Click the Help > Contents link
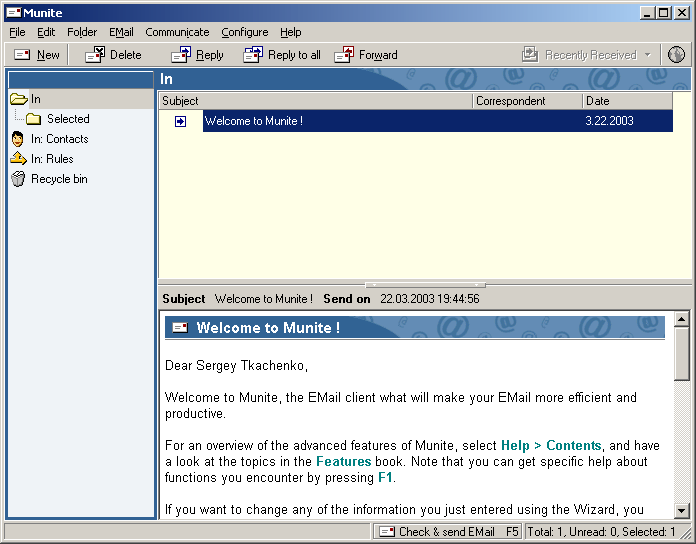The width and height of the screenshot is (696, 544). point(551,446)
